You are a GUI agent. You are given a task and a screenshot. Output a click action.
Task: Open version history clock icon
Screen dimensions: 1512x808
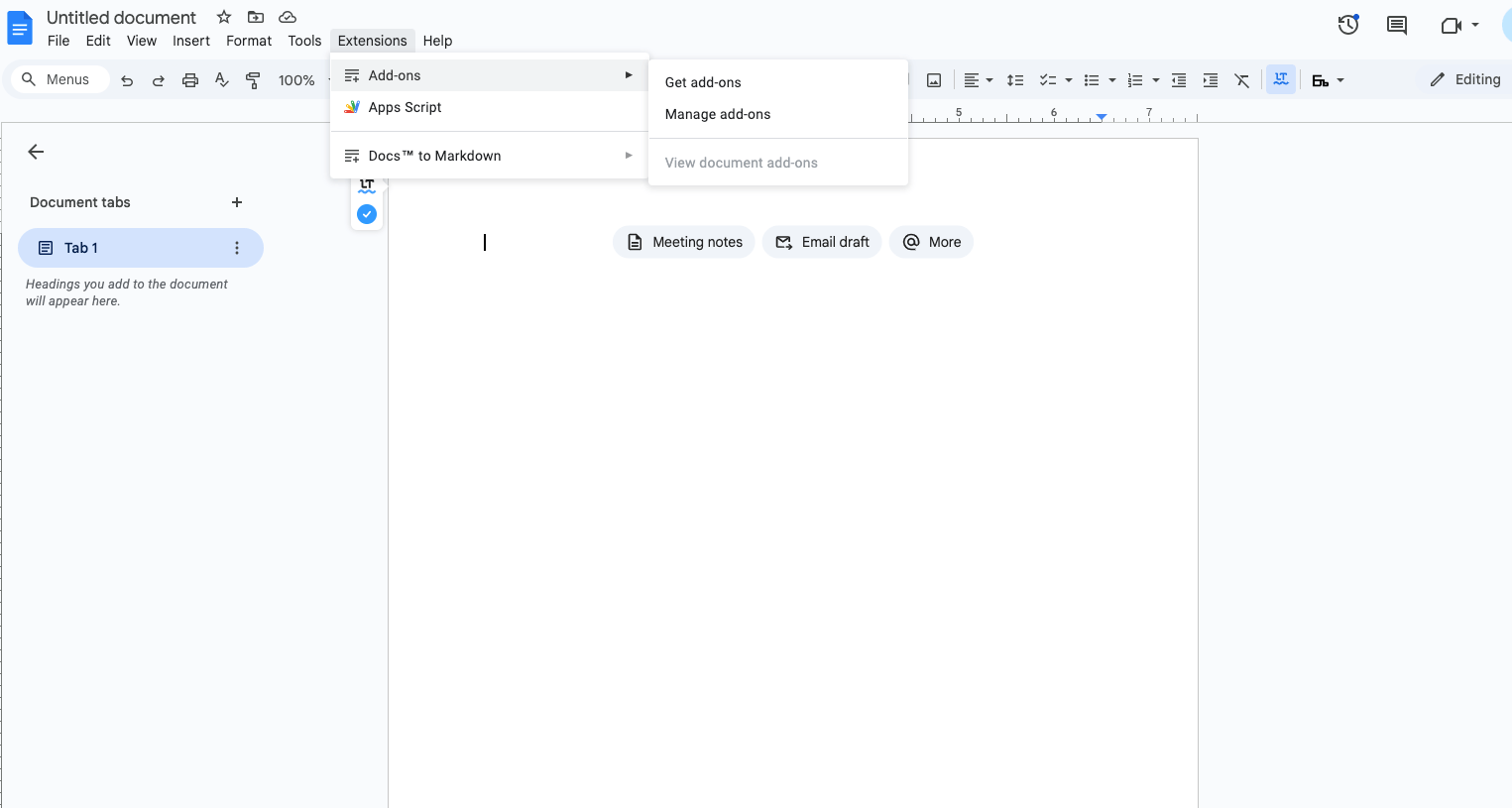click(1348, 25)
